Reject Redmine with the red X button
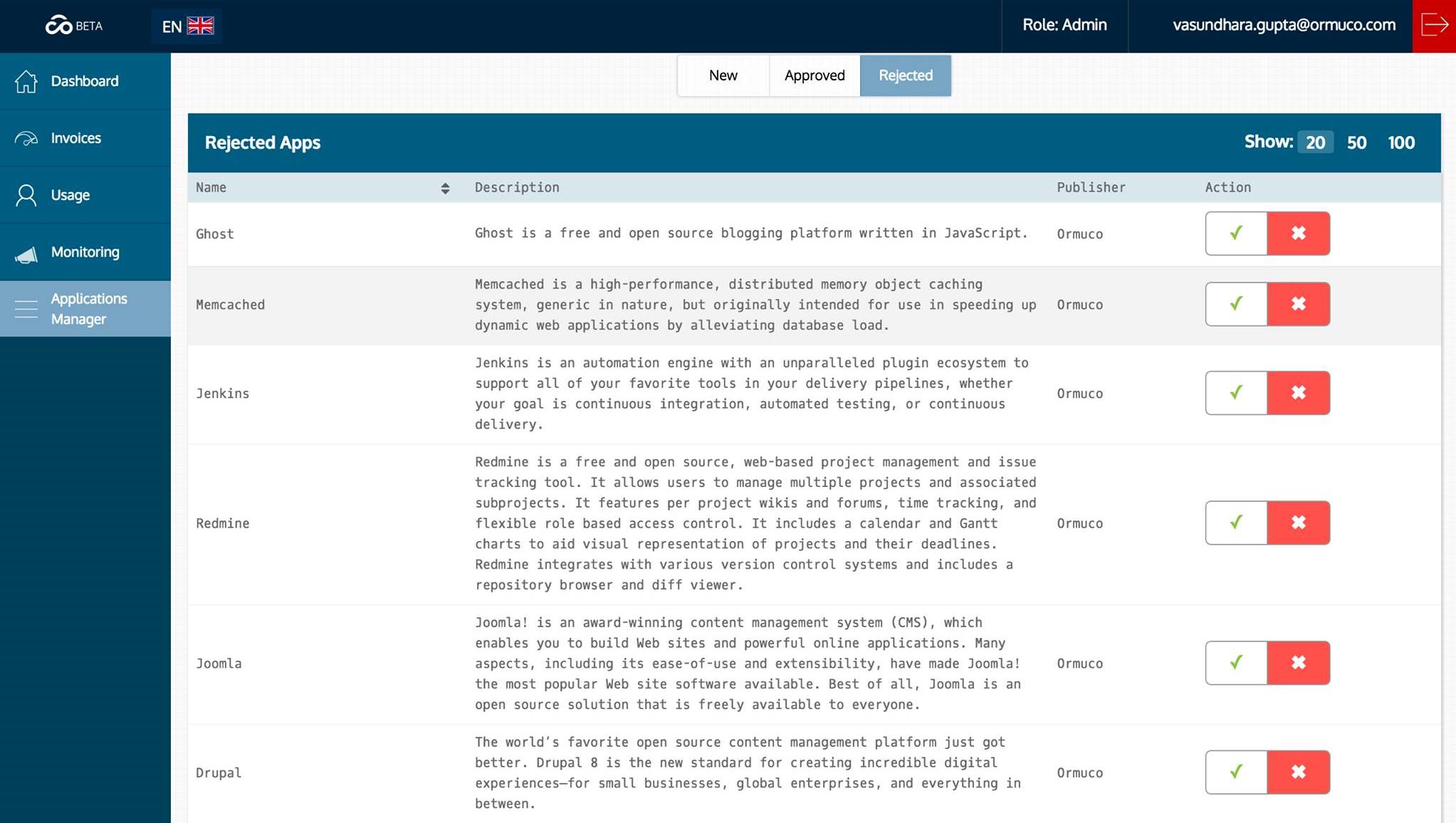Viewport: 1456px width, 823px height. click(x=1299, y=523)
